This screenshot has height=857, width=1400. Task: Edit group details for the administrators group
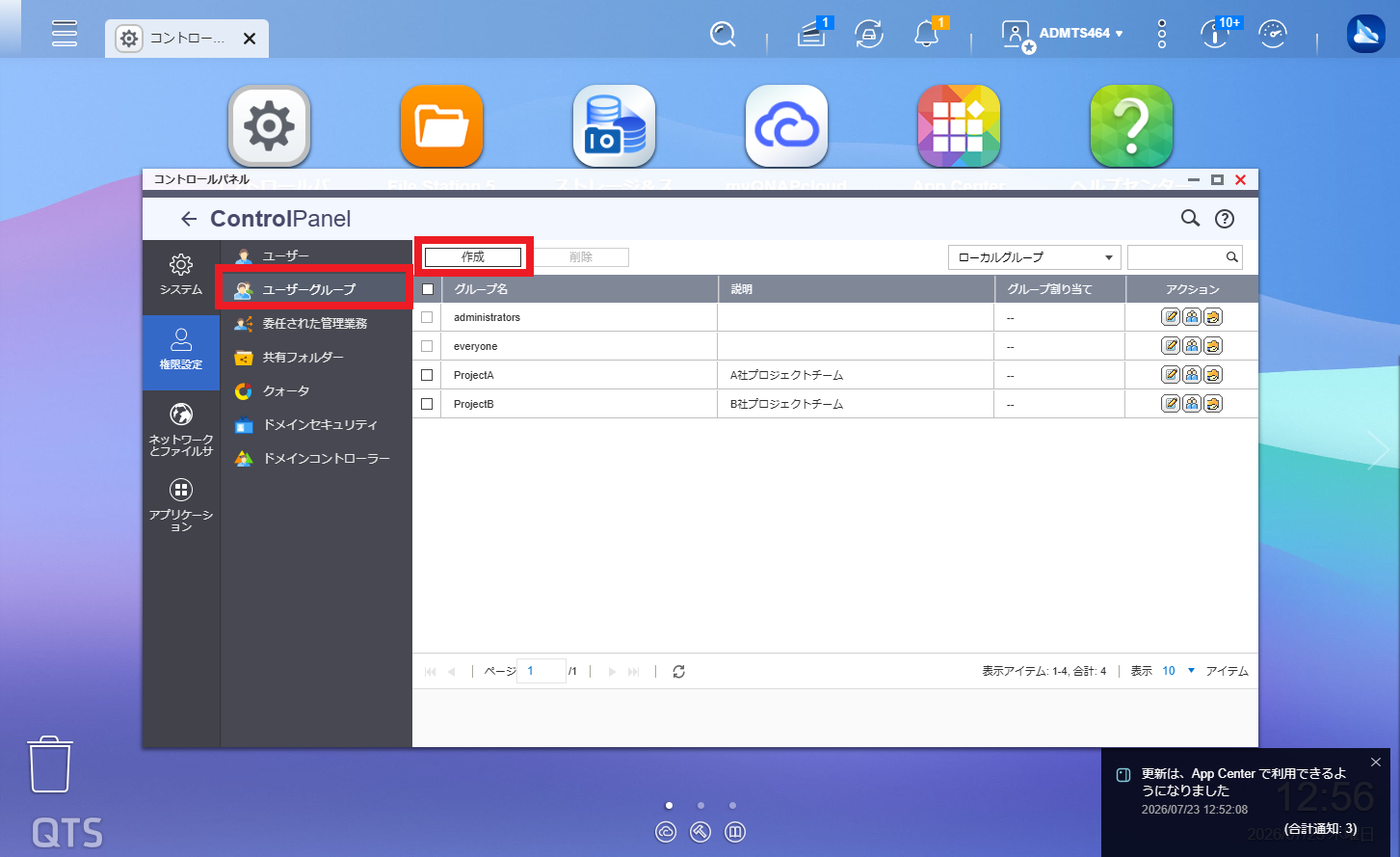pyautogui.click(x=1171, y=317)
